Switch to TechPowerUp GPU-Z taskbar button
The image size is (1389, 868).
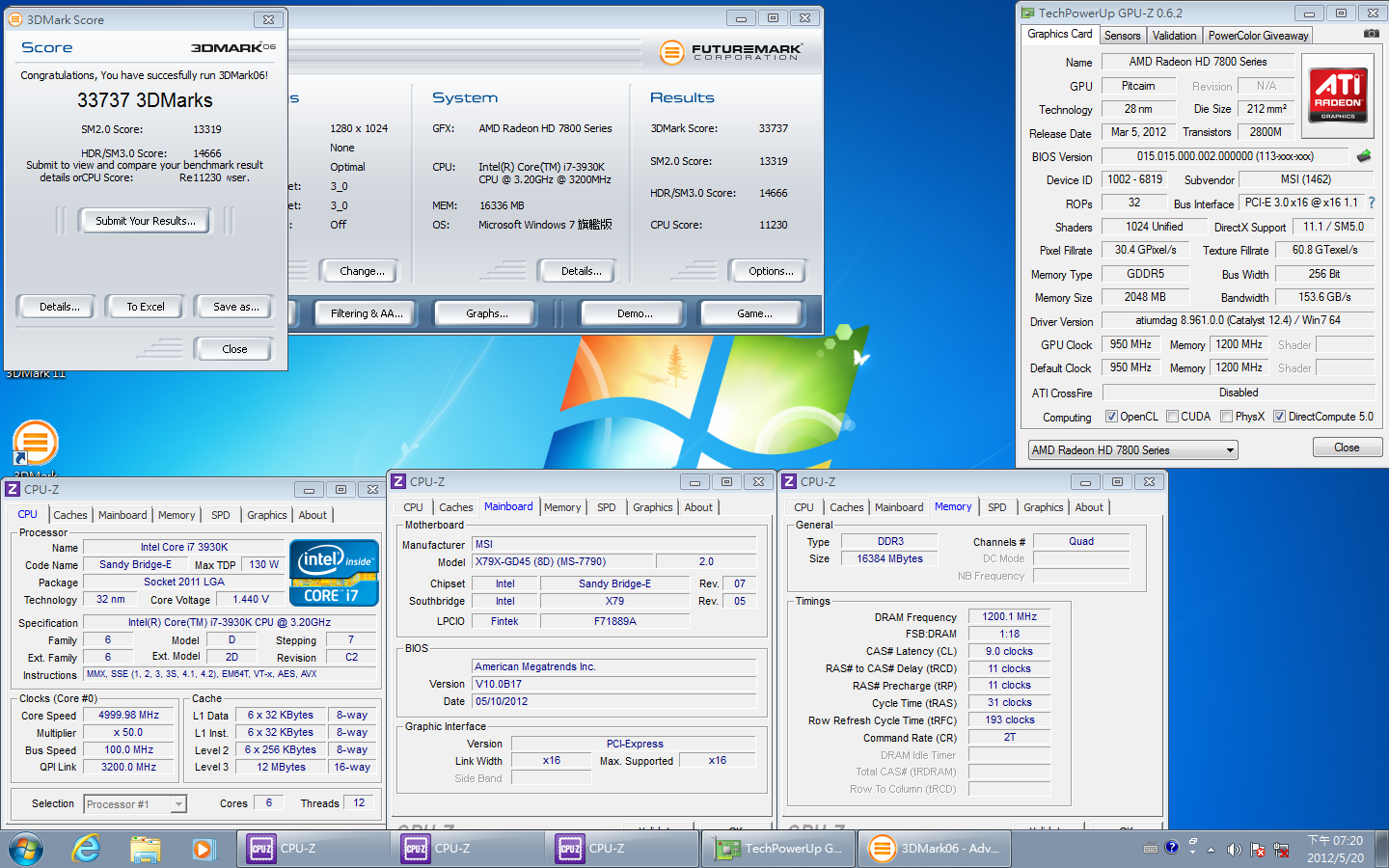[x=777, y=849]
